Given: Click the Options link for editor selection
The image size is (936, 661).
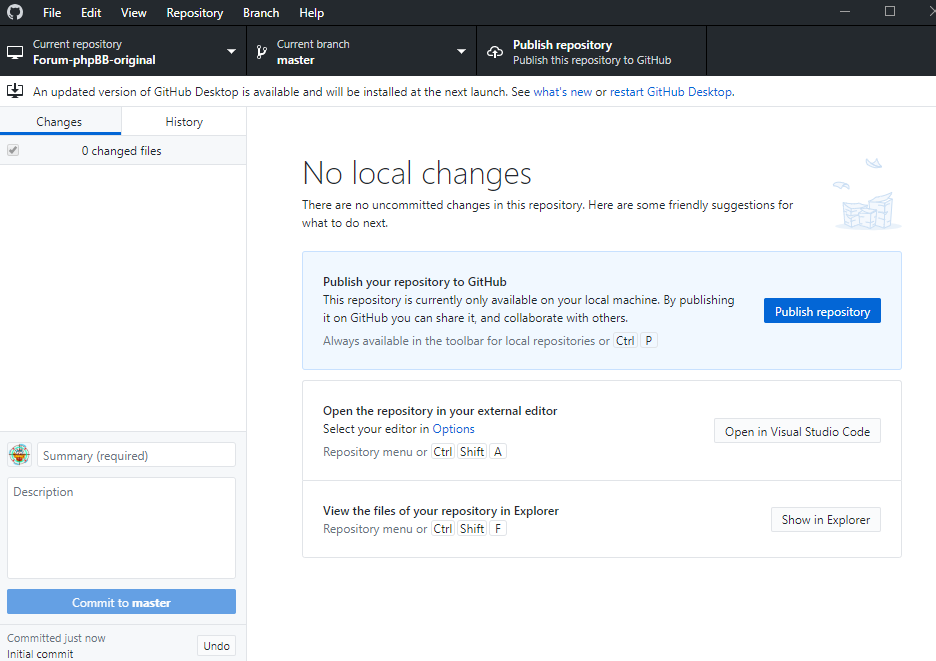Looking at the screenshot, I should tap(453, 429).
